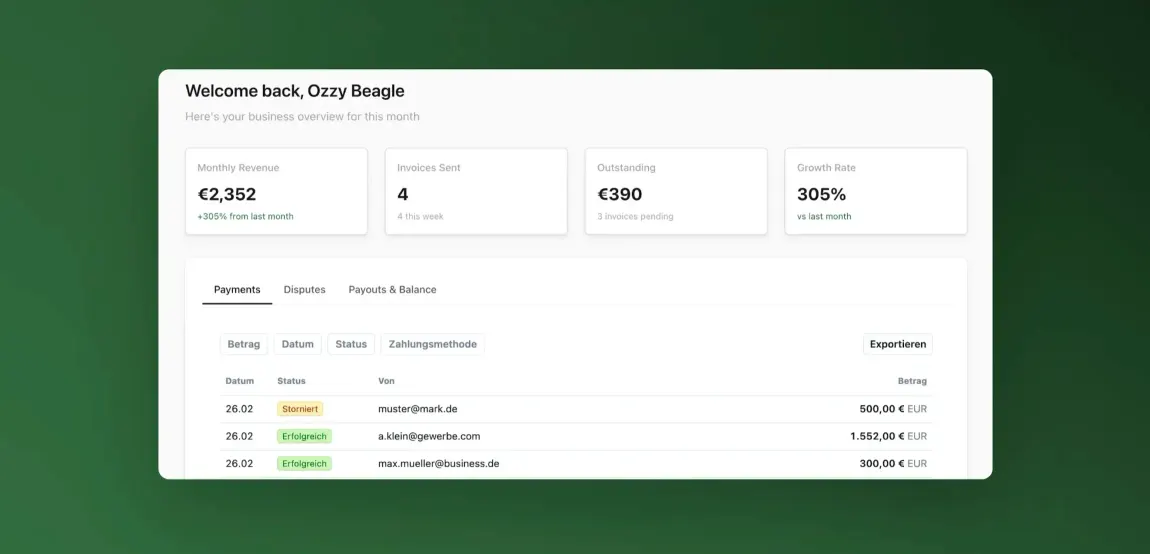Open the Monthly Revenue card
This screenshot has height=554, width=1150.
pos(276,191)
